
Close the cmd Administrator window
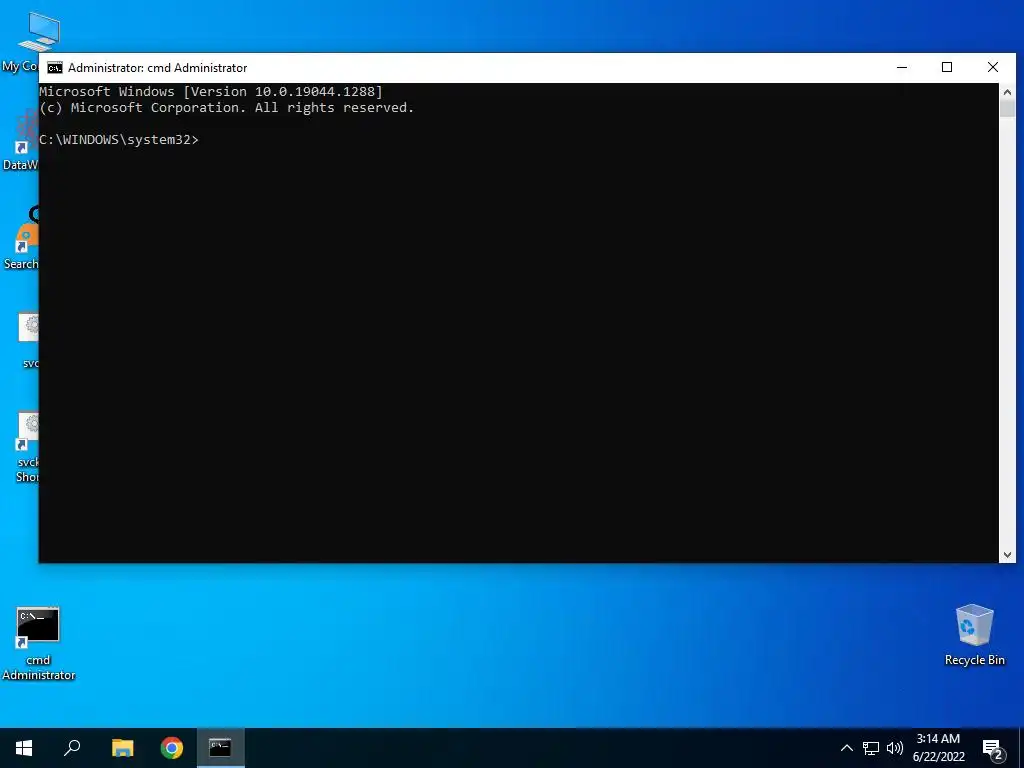click(993, 67)
